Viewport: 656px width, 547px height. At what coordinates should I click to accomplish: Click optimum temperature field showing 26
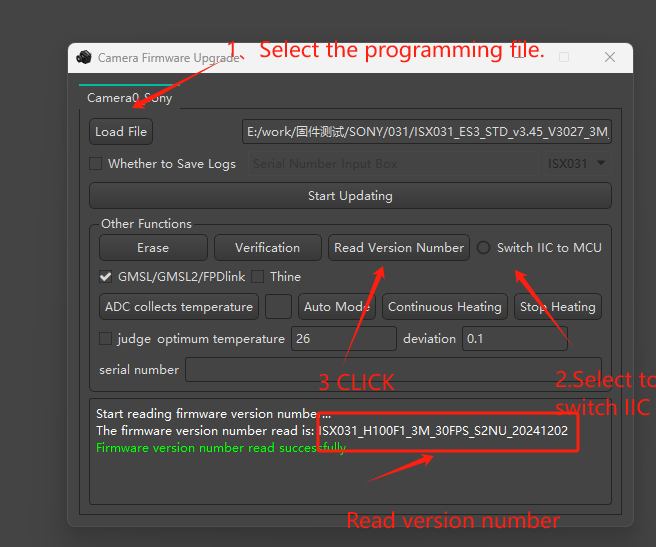pos(344,339)
